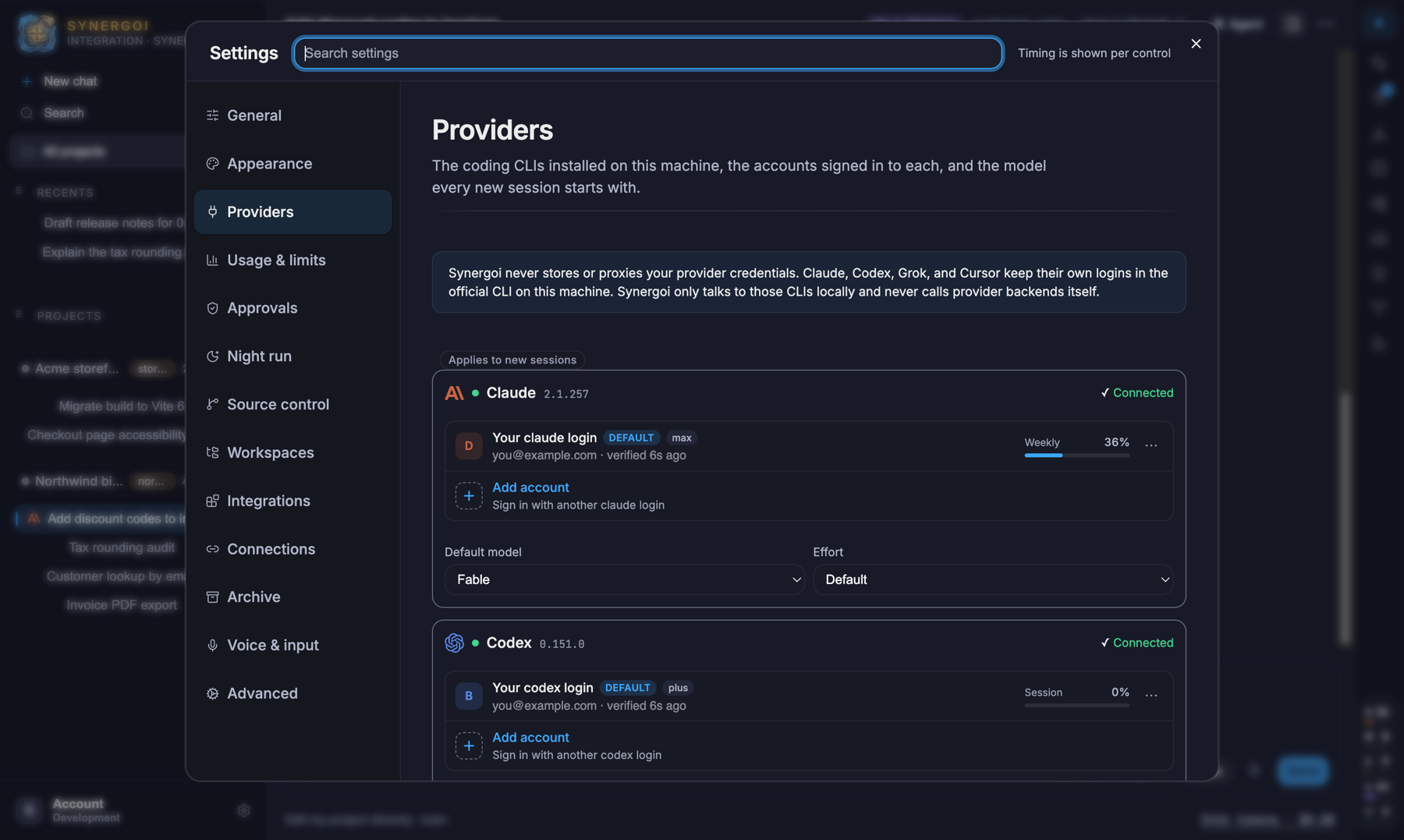Open the Account Development profile in sidebar
The image size is (1404, 840).
coord(86,810)
